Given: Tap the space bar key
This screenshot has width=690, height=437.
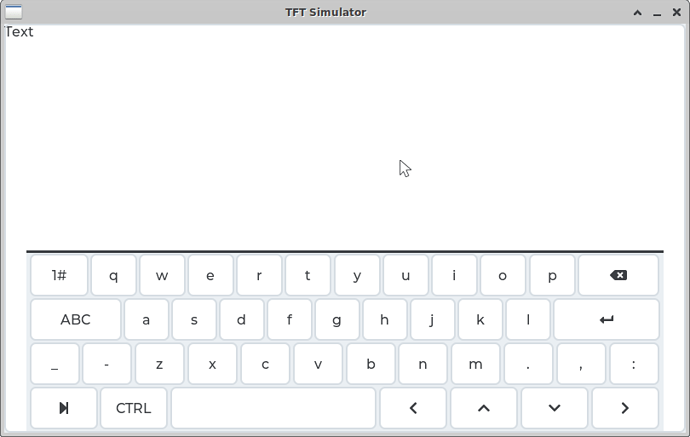Looking at the screenshot, I should click(x=273, y=408).
